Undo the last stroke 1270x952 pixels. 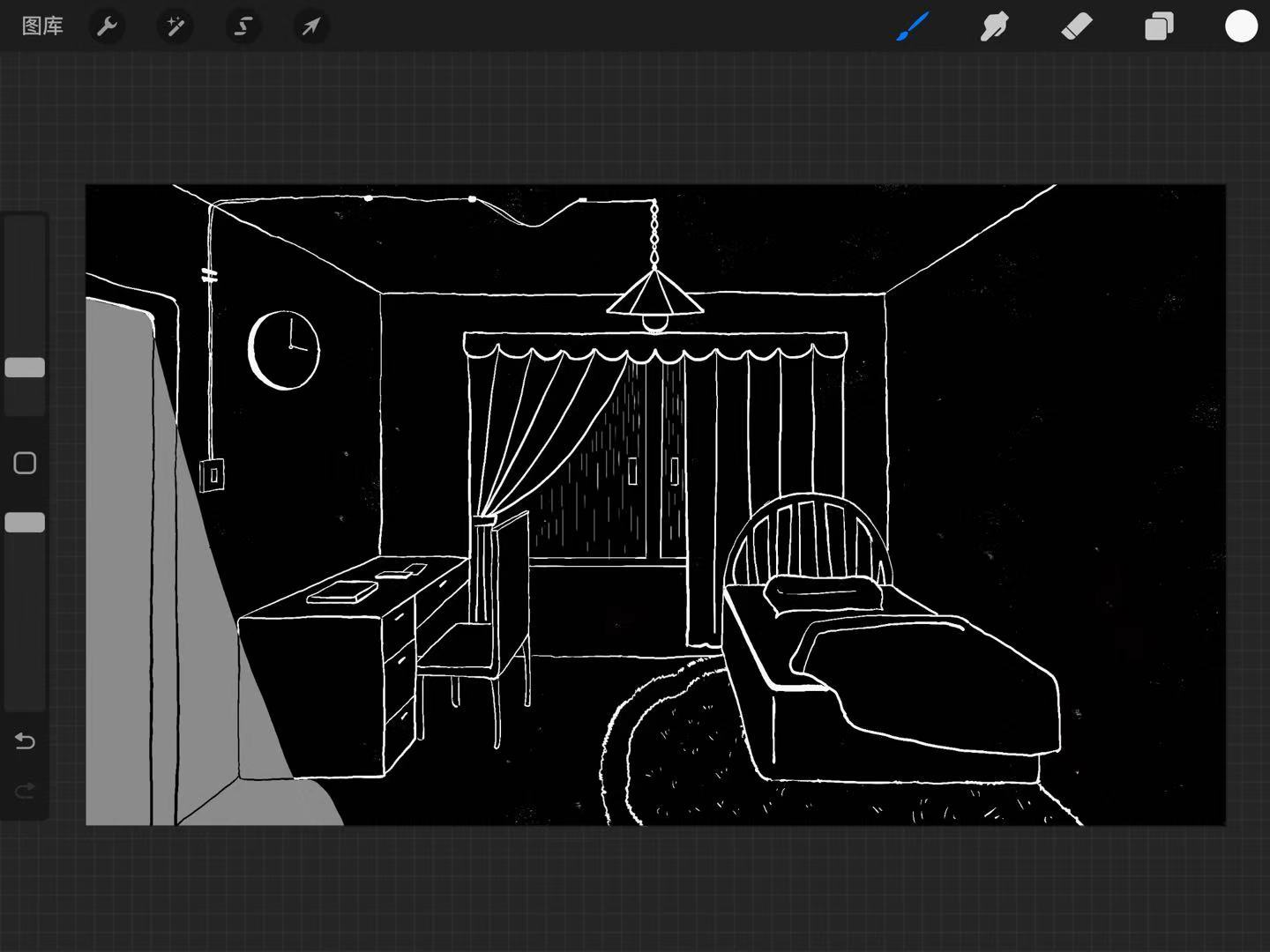(25, 741)
